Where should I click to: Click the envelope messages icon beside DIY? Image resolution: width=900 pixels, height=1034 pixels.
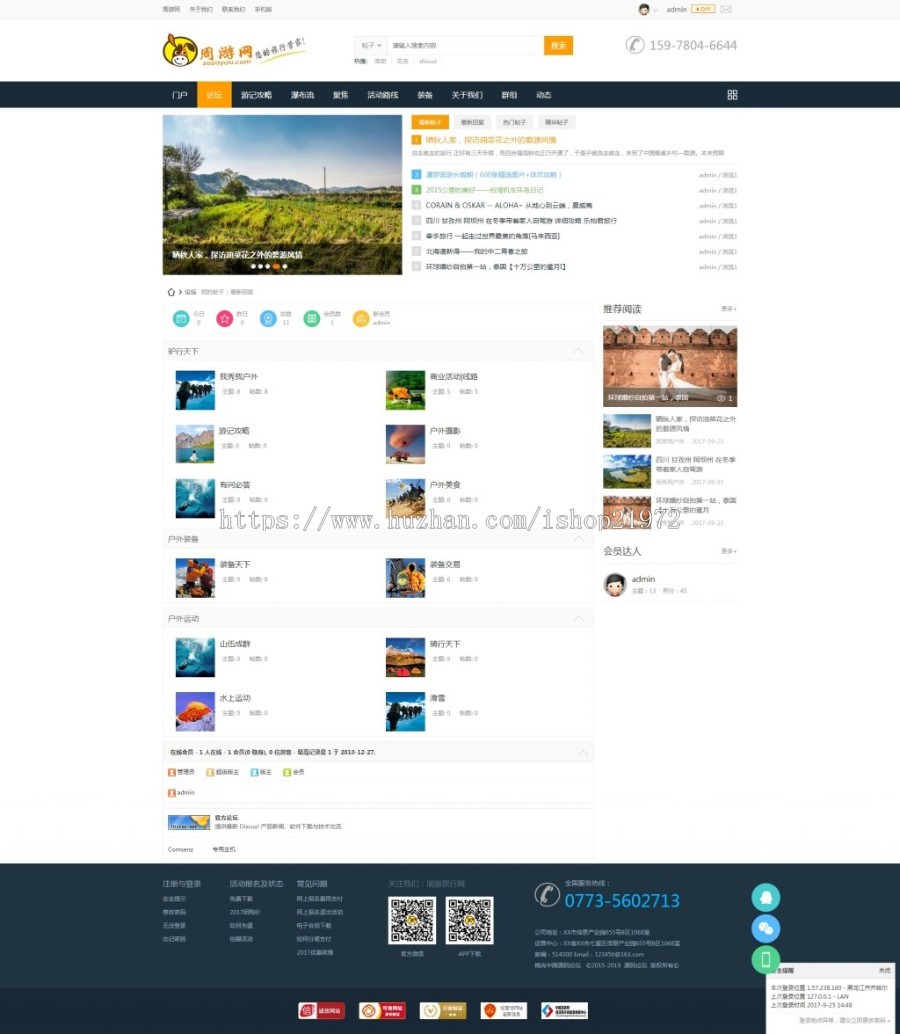[725, 9]
